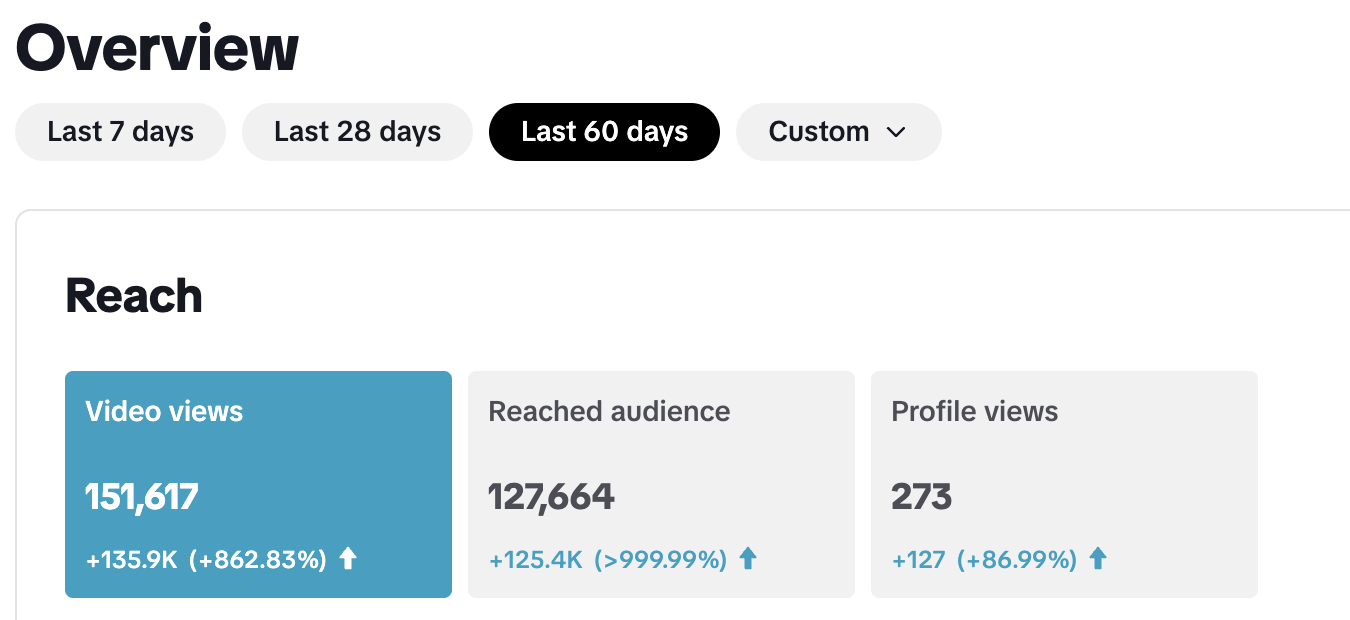The image size is (1350, 620).
Task: Choose the Last 60 days pill
Action: tap(604, 132)
